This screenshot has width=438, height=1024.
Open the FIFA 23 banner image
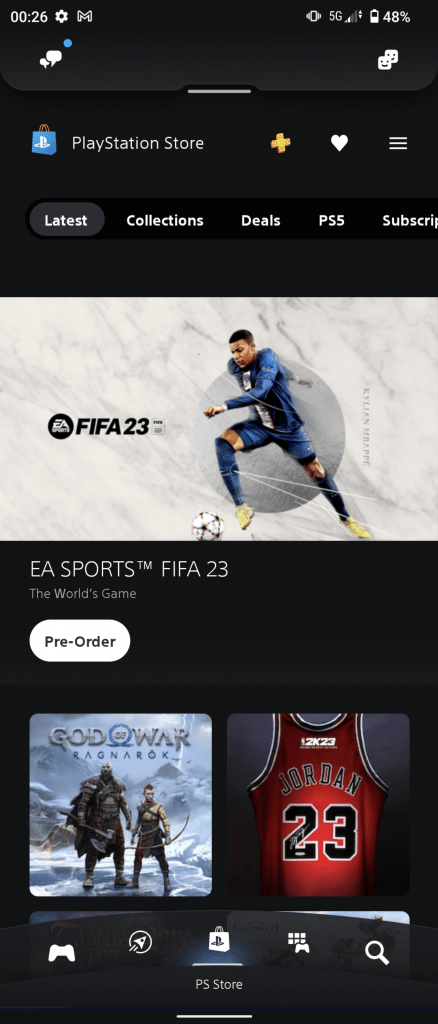click(219, 419)
